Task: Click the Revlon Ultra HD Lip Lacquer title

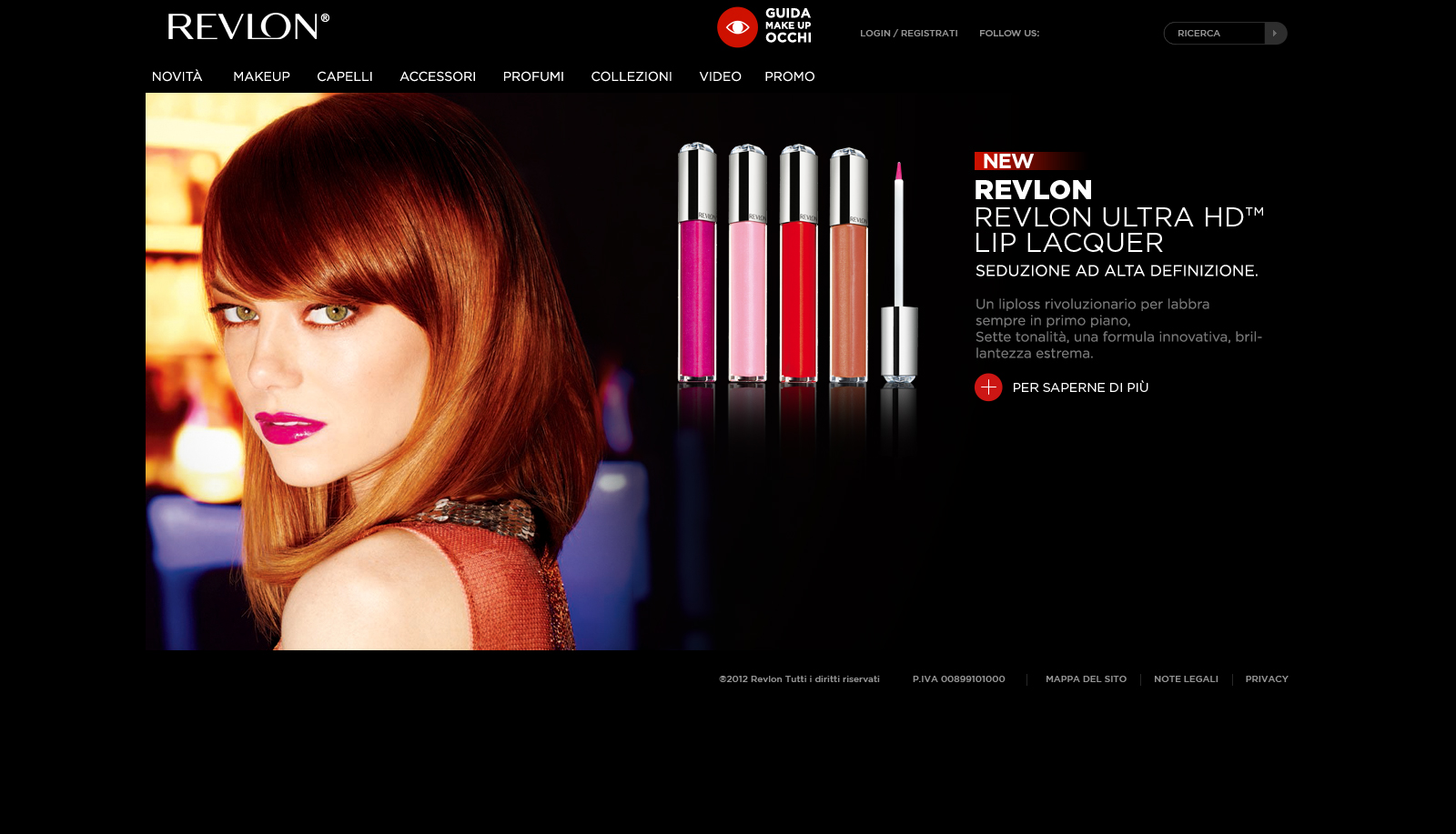Action: click(1118, 230)
